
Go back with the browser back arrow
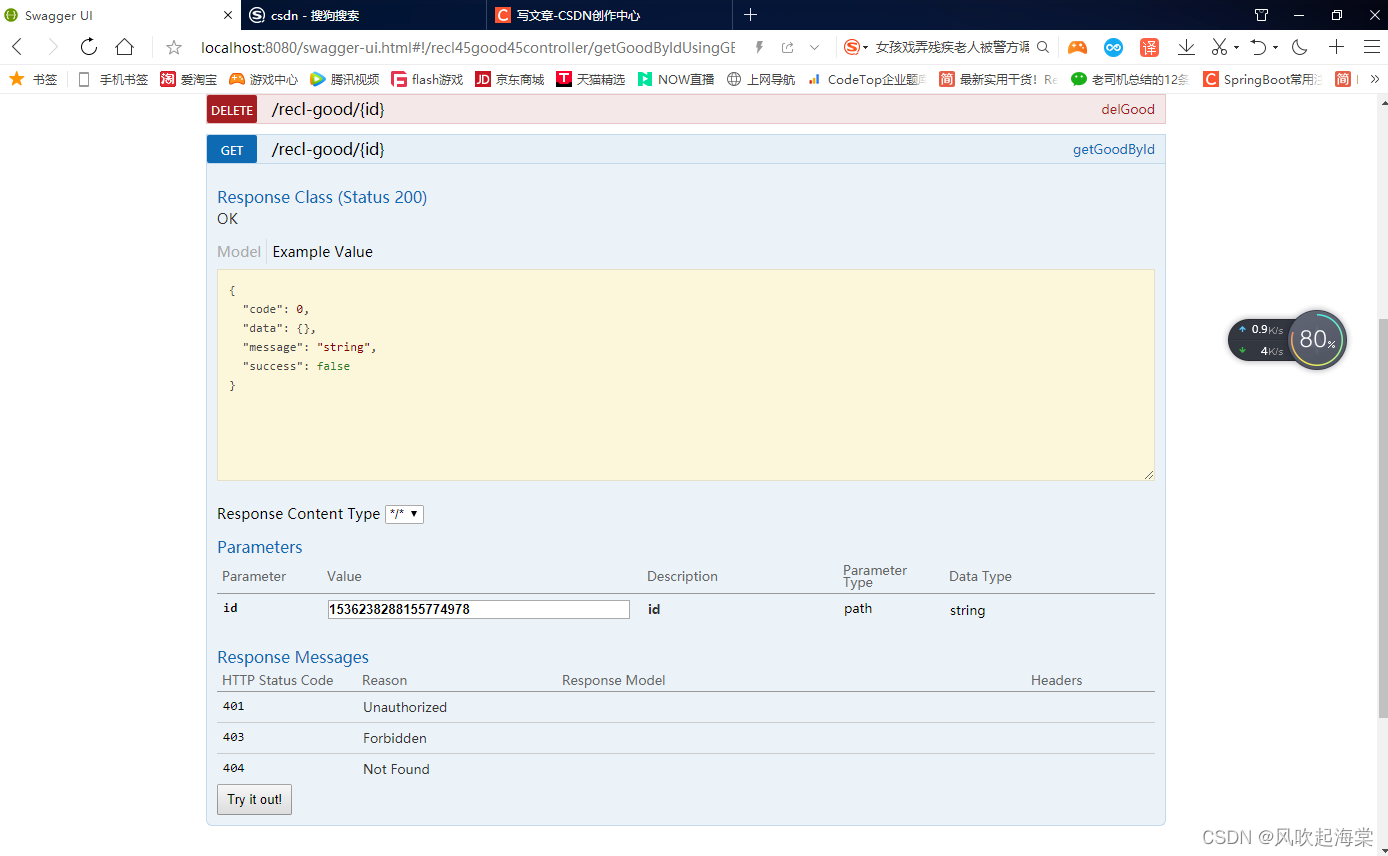(x=17, y=47)
